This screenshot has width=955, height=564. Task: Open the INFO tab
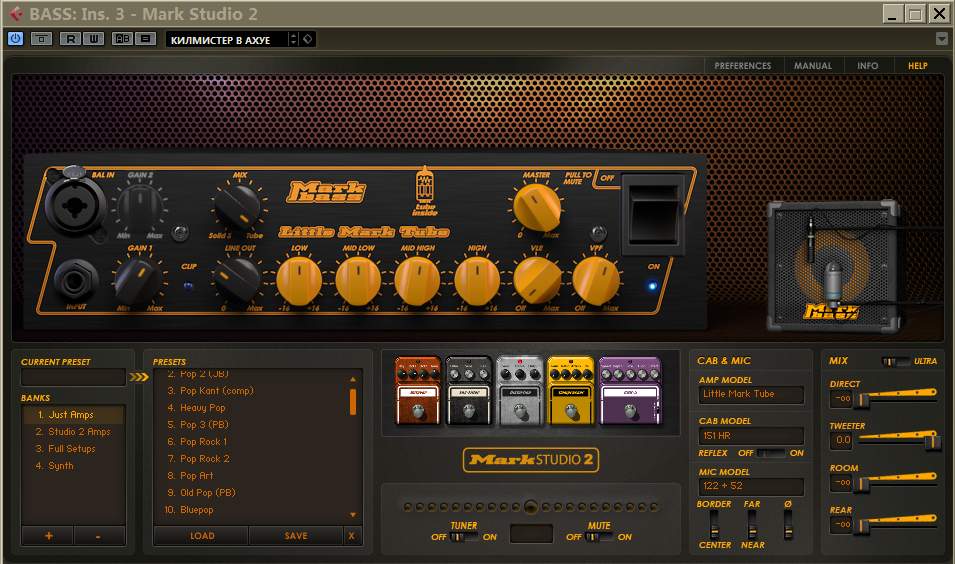[867, 66]
